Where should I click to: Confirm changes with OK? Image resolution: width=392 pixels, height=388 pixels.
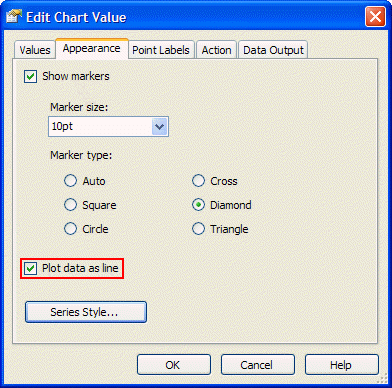174,365
